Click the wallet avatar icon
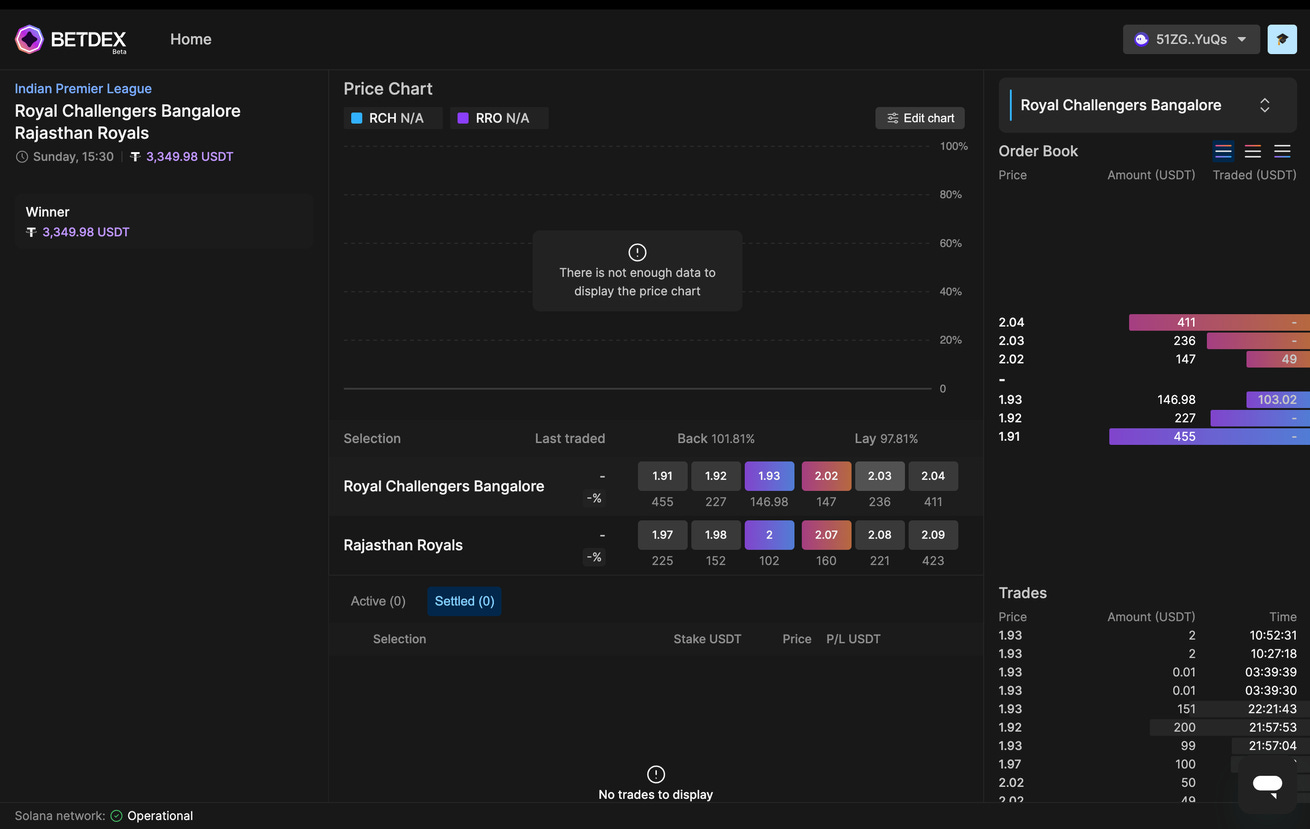 (x=1141, y=39)
